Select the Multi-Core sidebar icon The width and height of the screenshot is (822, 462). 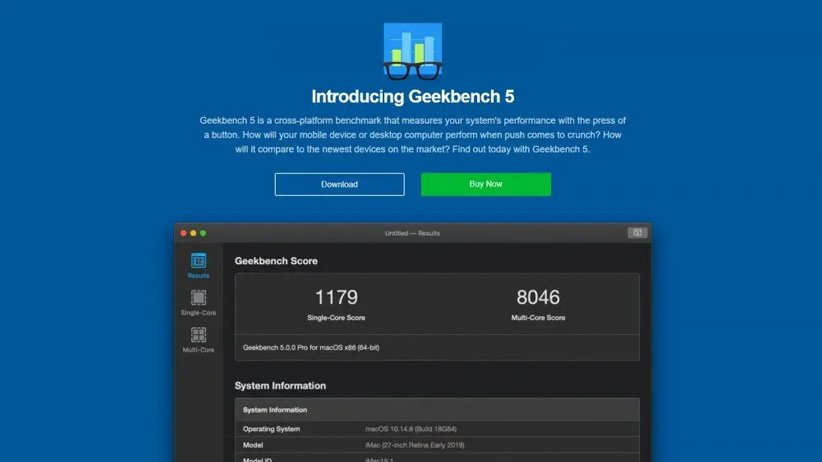coord(198,340)
